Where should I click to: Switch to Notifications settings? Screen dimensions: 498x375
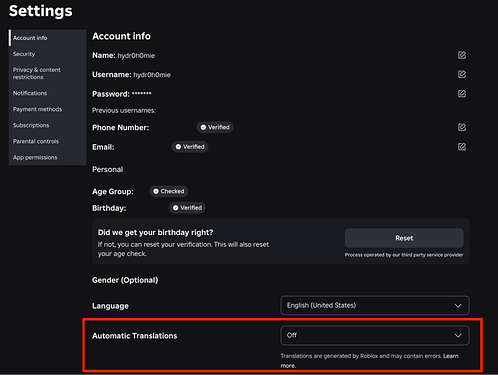(x=30, y=93)
